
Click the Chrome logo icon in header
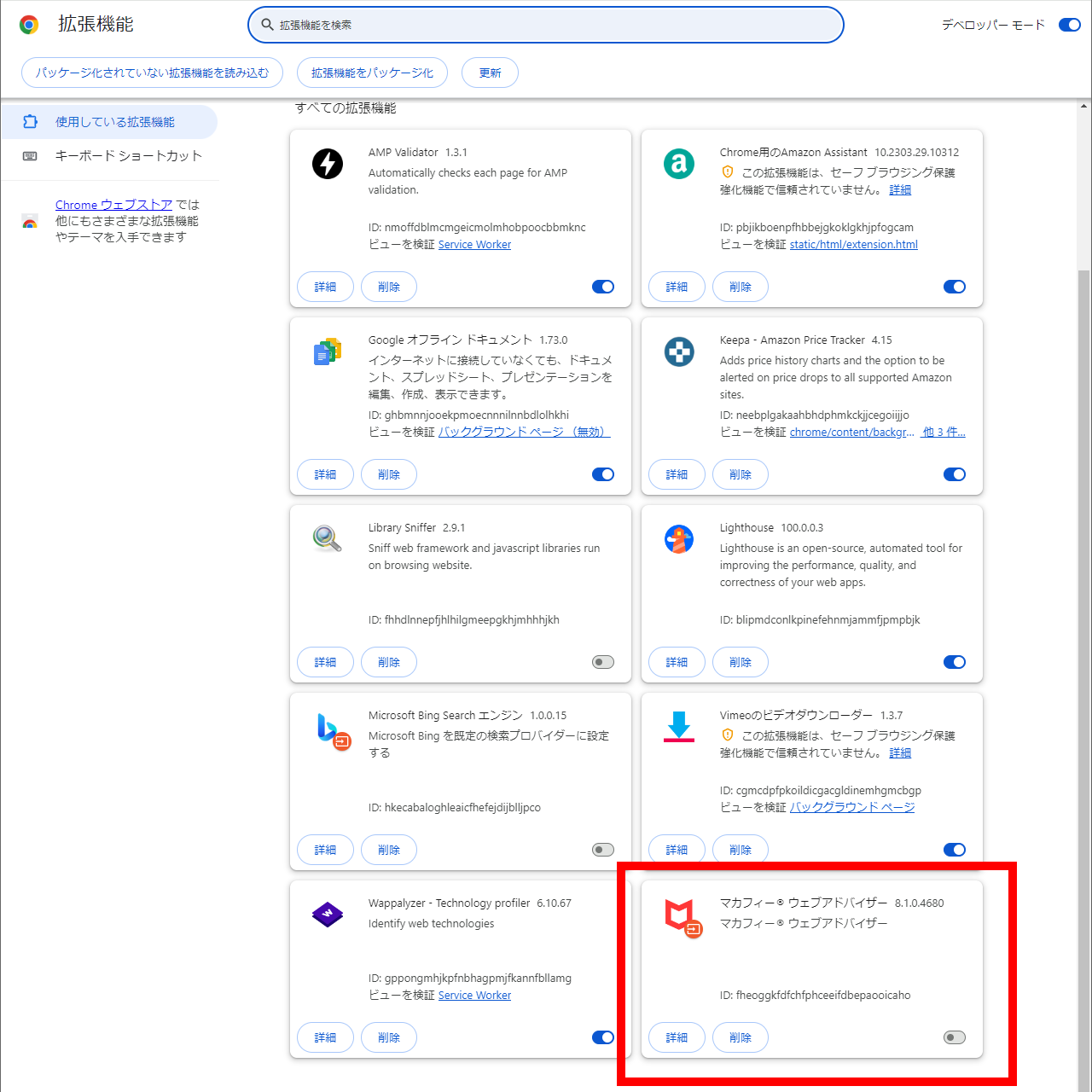[x=29, y=25]
